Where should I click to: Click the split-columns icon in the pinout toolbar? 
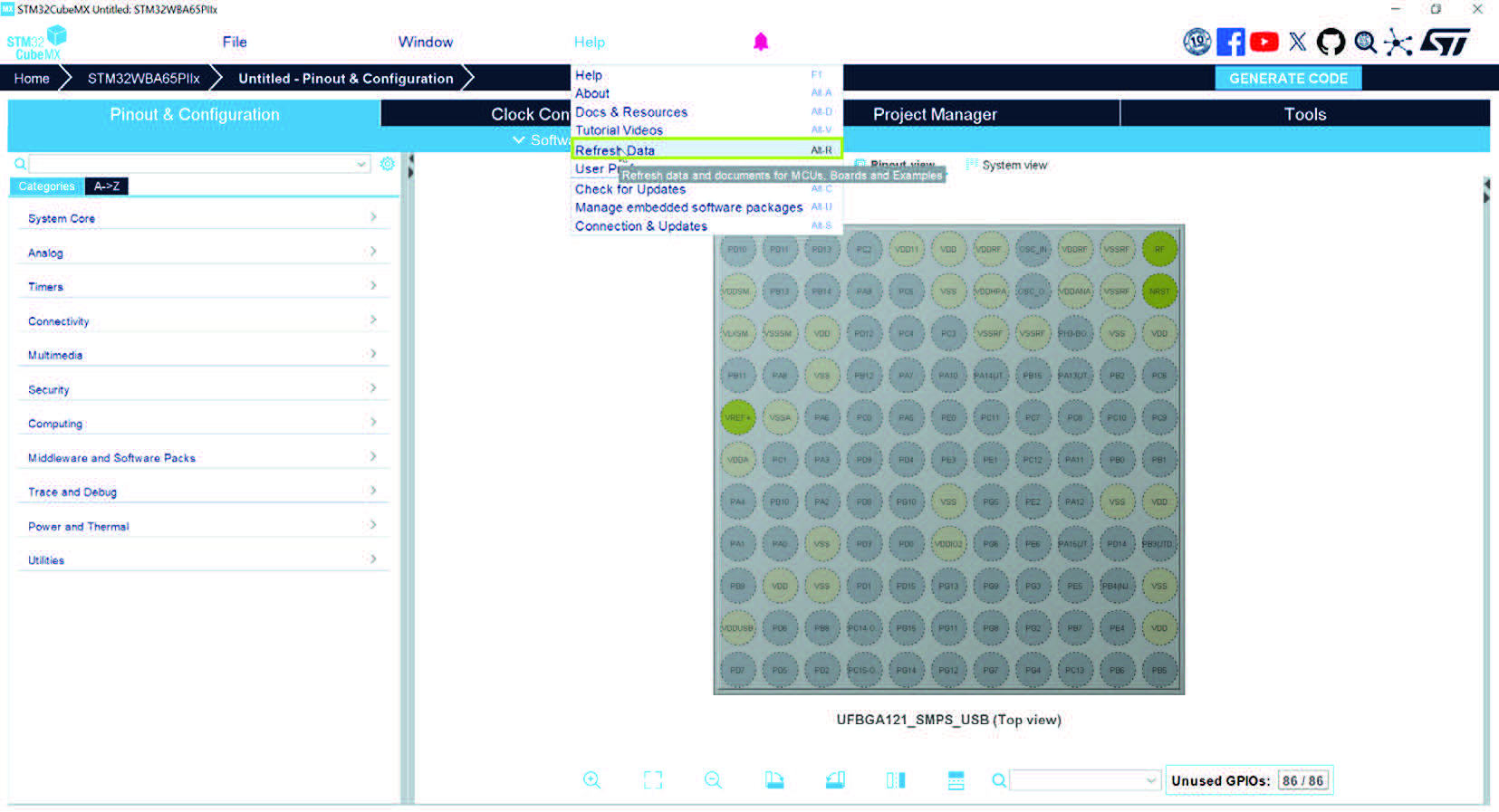896,780
